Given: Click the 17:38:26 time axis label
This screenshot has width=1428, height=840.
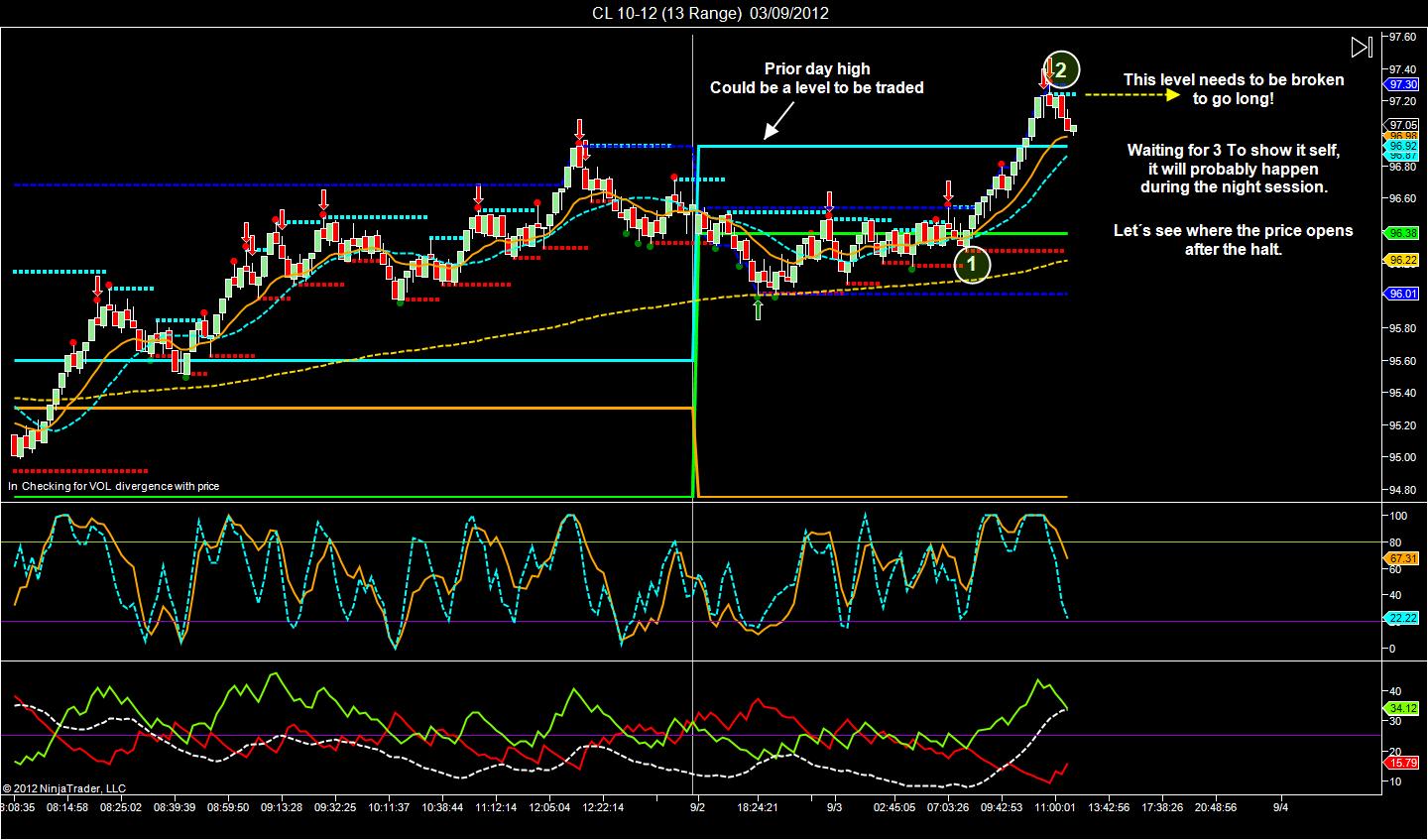Looking at the screenshot, I should tap(1163, 807).
